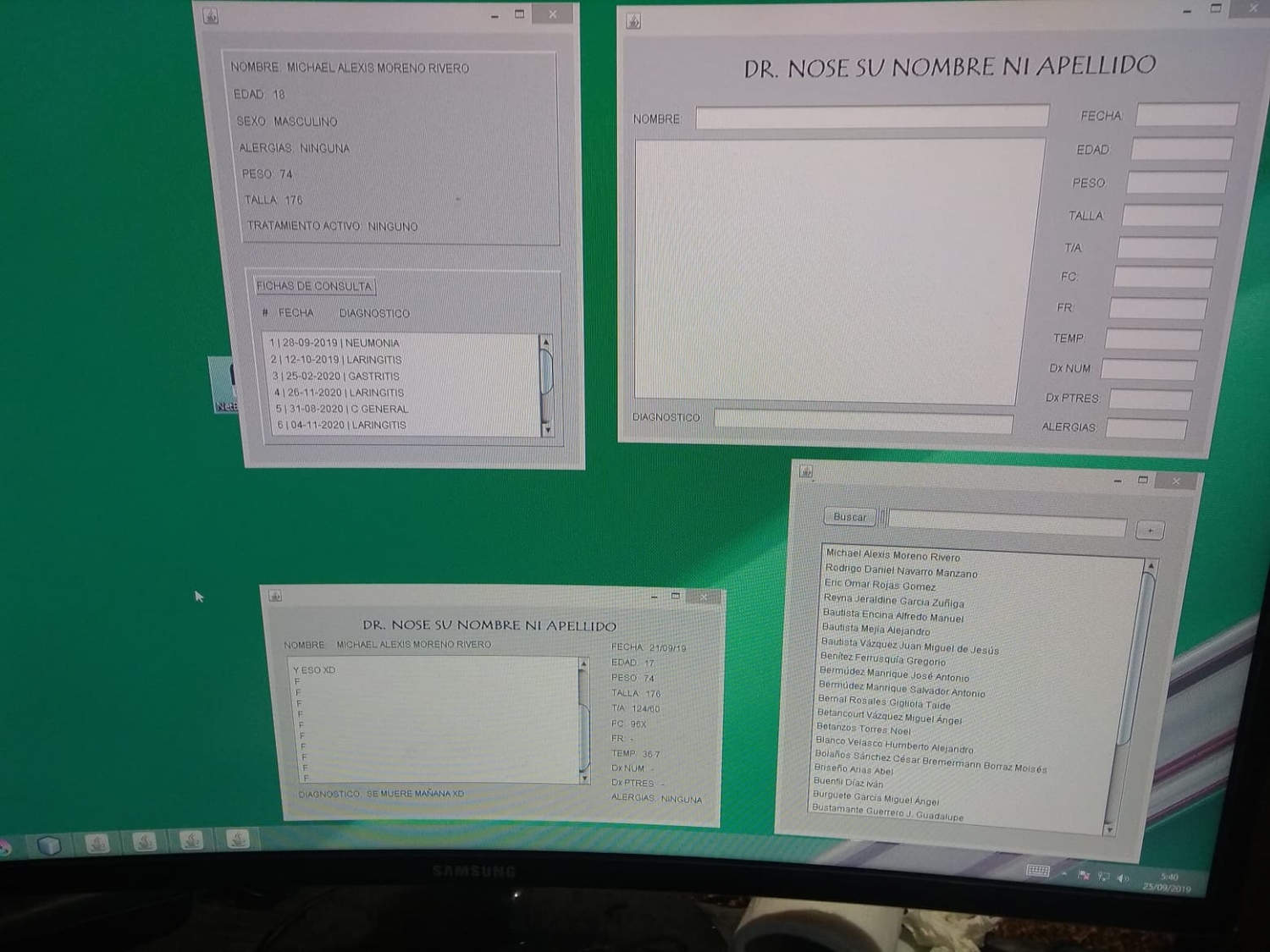
Task: Select consult row 5 | 31-08-2020 | C GENERAL
Action: pos(406,409)
